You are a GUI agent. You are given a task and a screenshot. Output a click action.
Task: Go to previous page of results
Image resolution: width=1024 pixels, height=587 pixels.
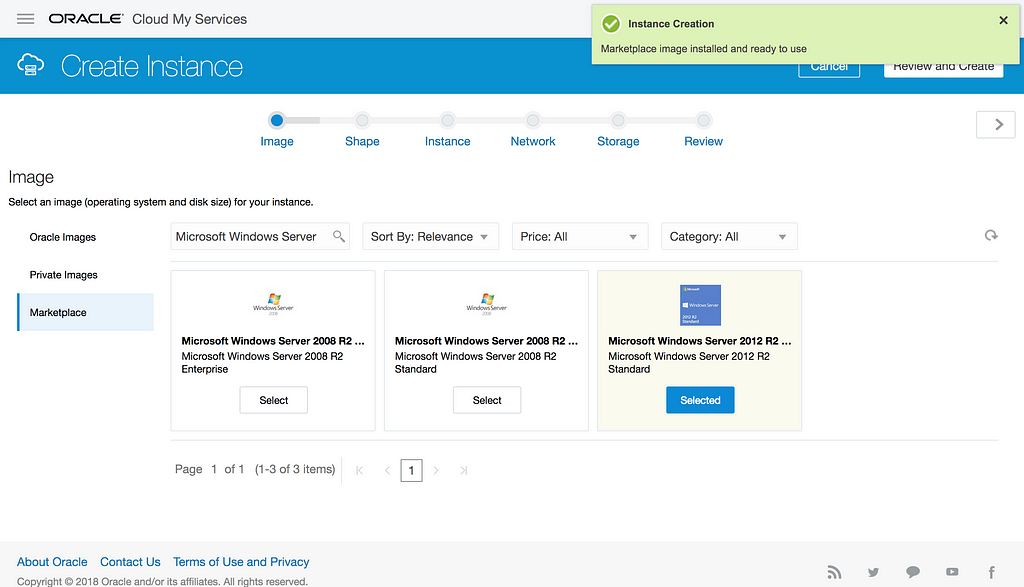pyautogui.click(x=387, y=470)
